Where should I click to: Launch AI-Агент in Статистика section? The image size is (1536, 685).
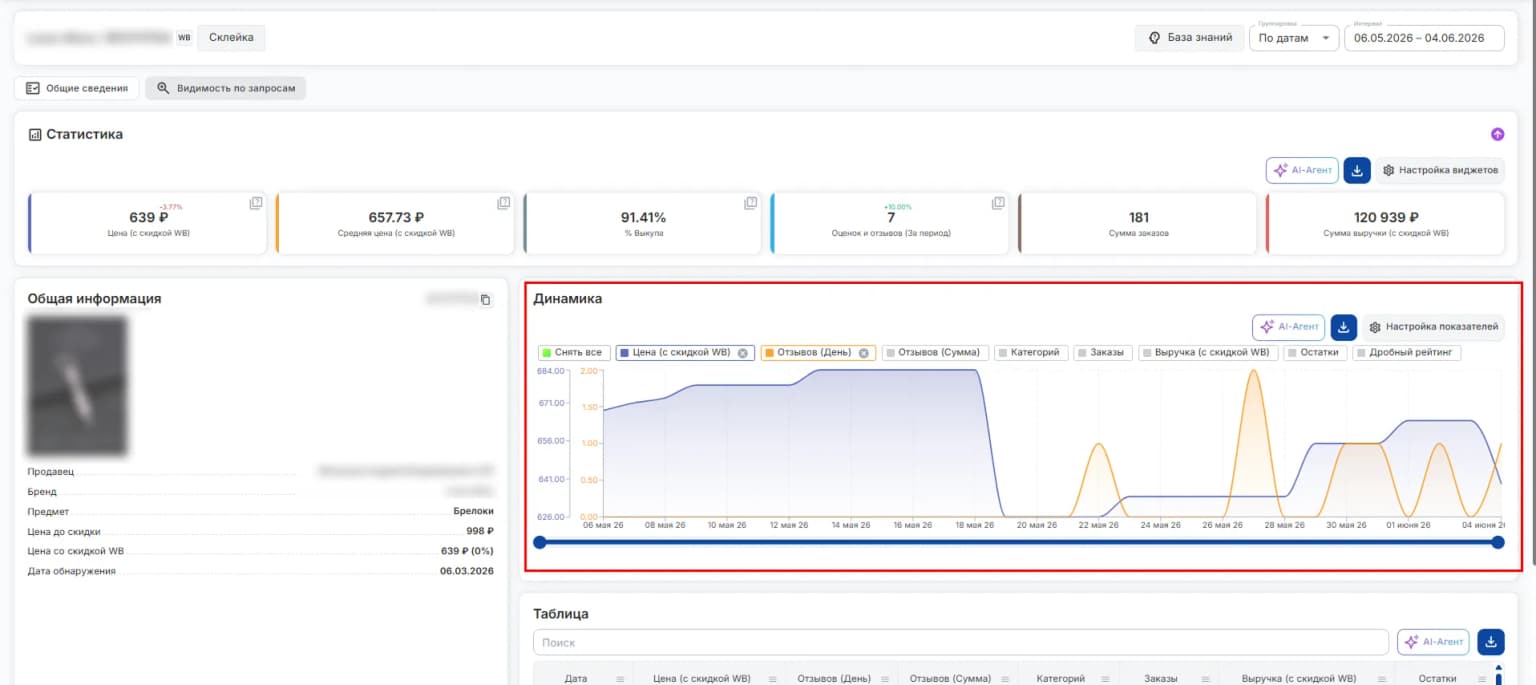point(1302,170)
